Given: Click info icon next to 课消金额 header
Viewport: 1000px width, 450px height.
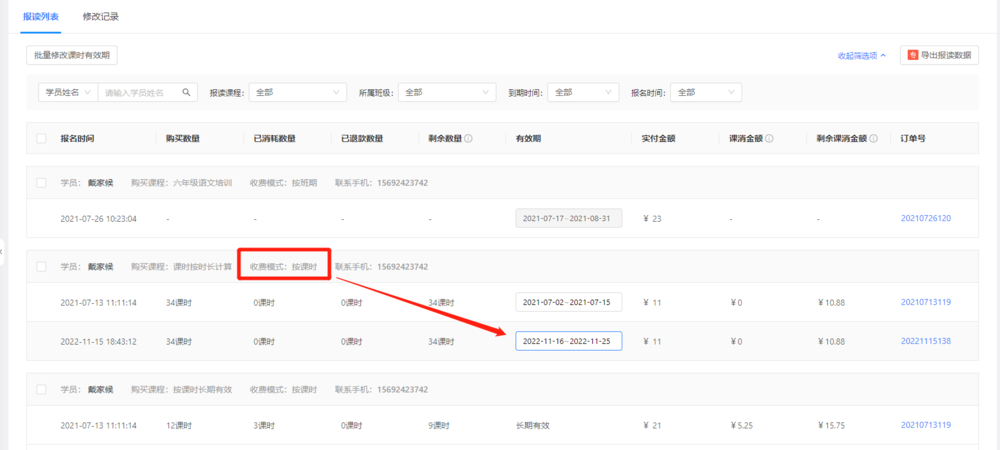Looking at the screenshot, I should pyautogui.click(x=769, y=138).
